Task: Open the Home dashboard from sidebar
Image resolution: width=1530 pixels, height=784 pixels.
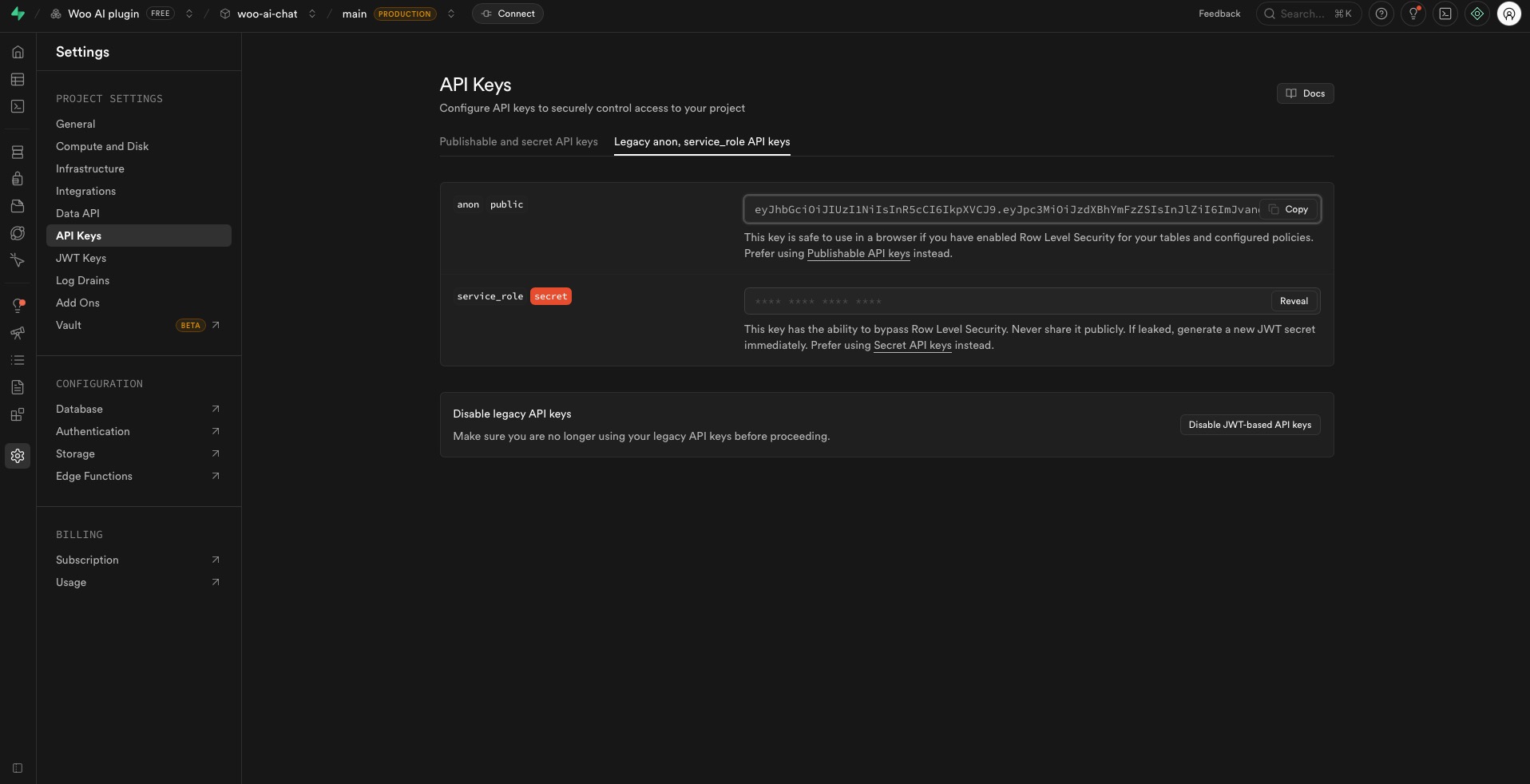Action: (x=17, y=52)
